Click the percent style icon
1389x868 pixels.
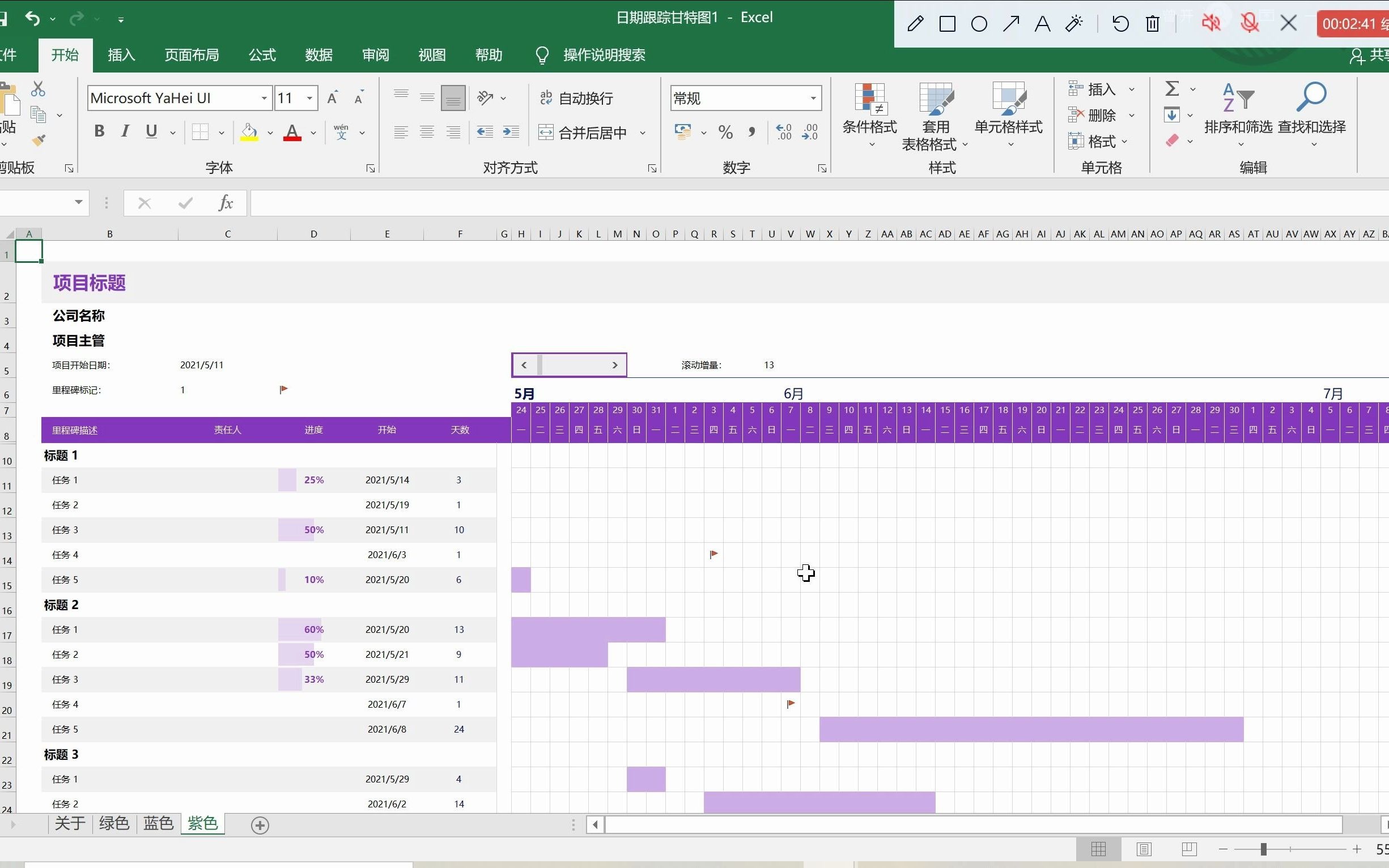coord(726,133)
